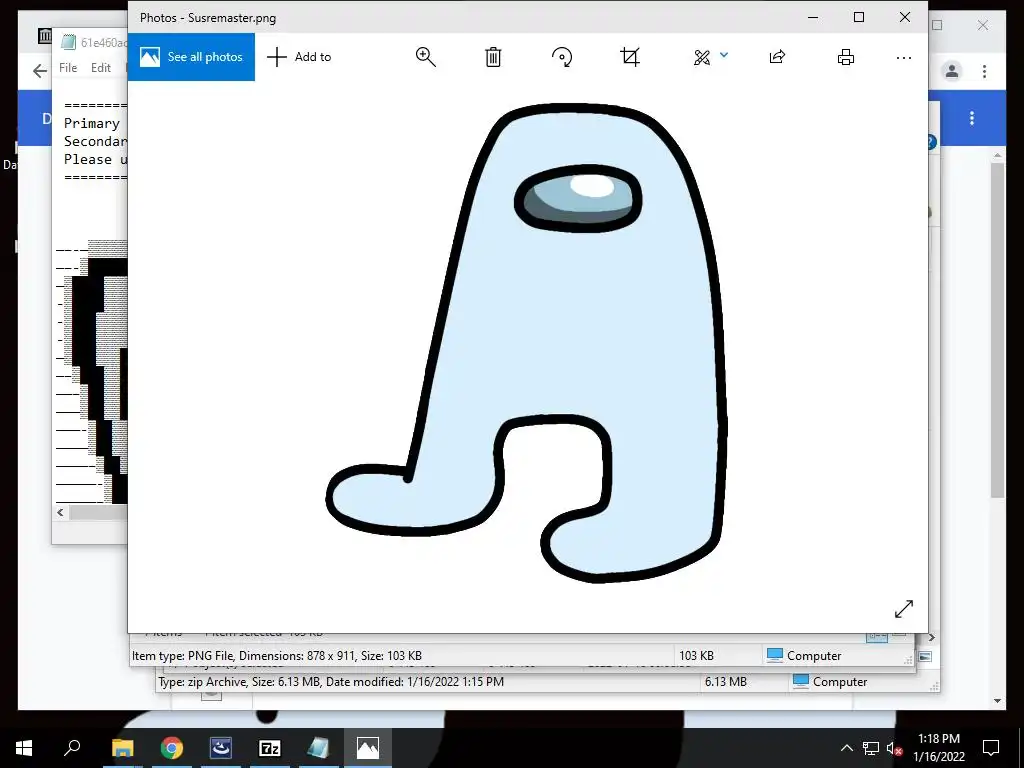Click 6.13 MB size in status bar
Viewport: 1024px width, 768px height.
click(x=725, y=682)
